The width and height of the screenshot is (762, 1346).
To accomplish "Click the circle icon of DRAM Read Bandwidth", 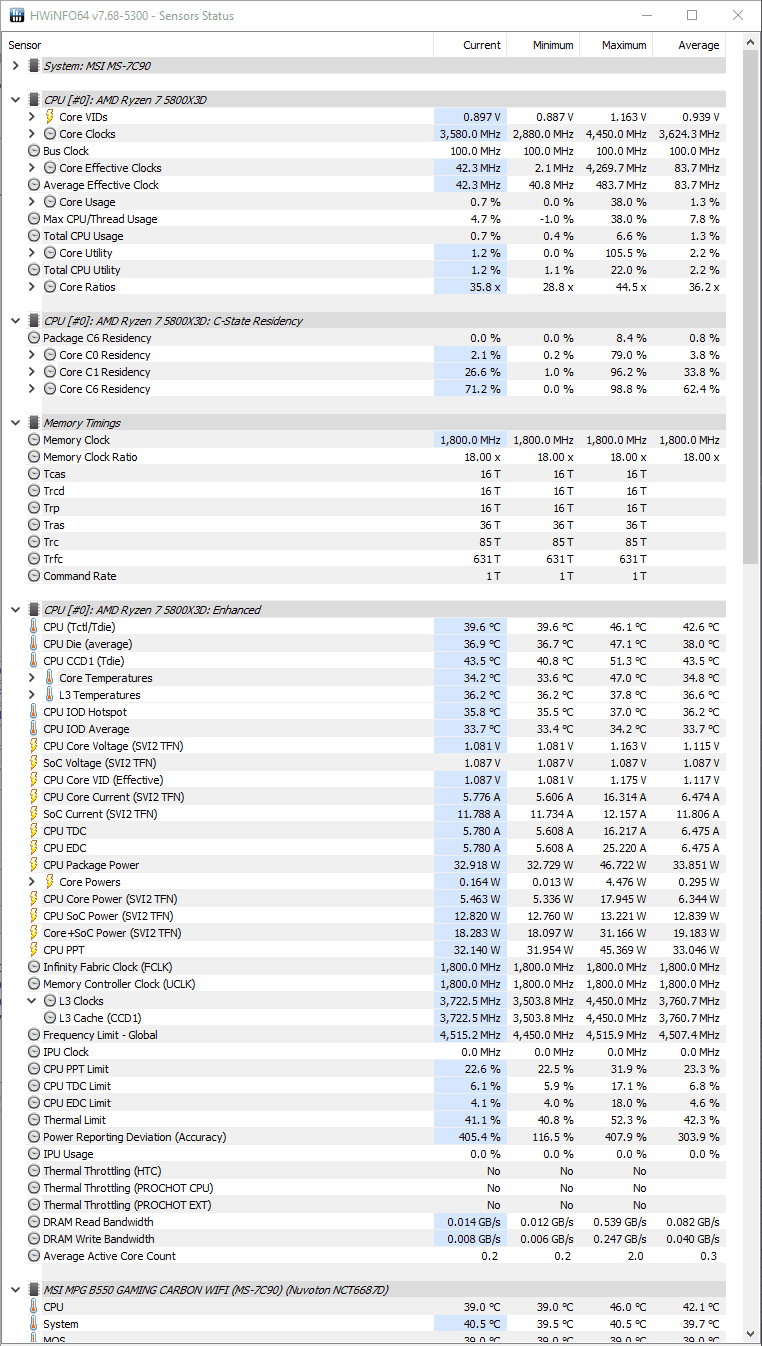I will (x=34, y=1222).
